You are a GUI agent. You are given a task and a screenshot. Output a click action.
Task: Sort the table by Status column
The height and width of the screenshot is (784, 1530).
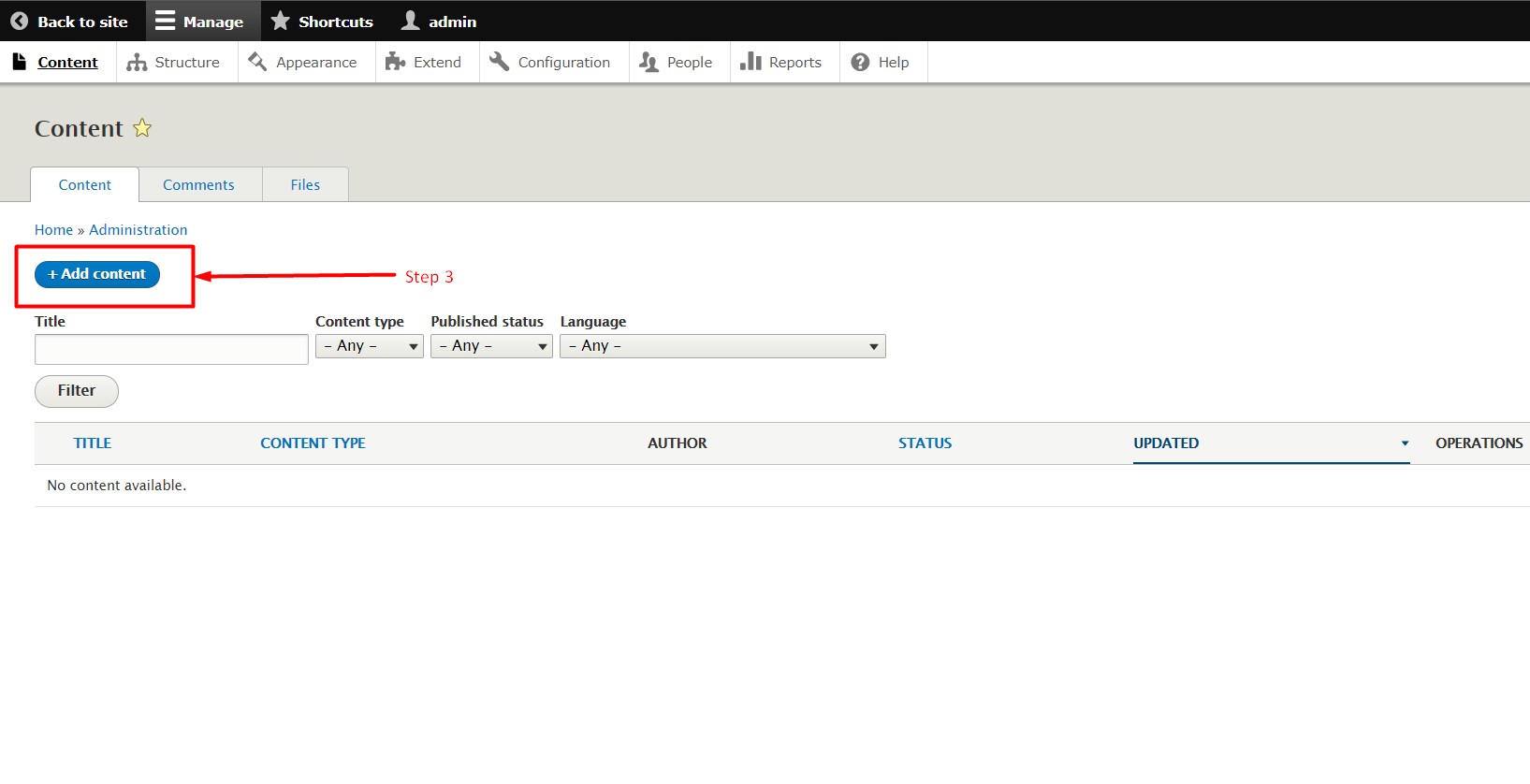(925, 443)
